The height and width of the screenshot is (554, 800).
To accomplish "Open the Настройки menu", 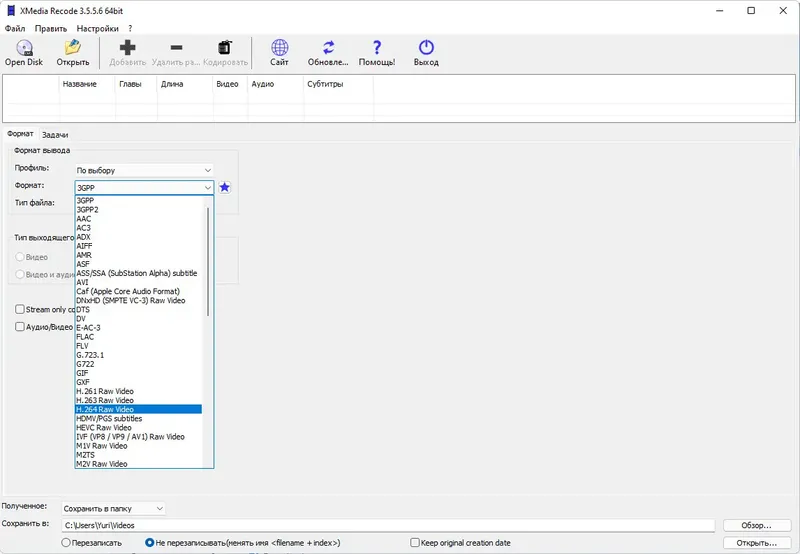I will [97, 29].
